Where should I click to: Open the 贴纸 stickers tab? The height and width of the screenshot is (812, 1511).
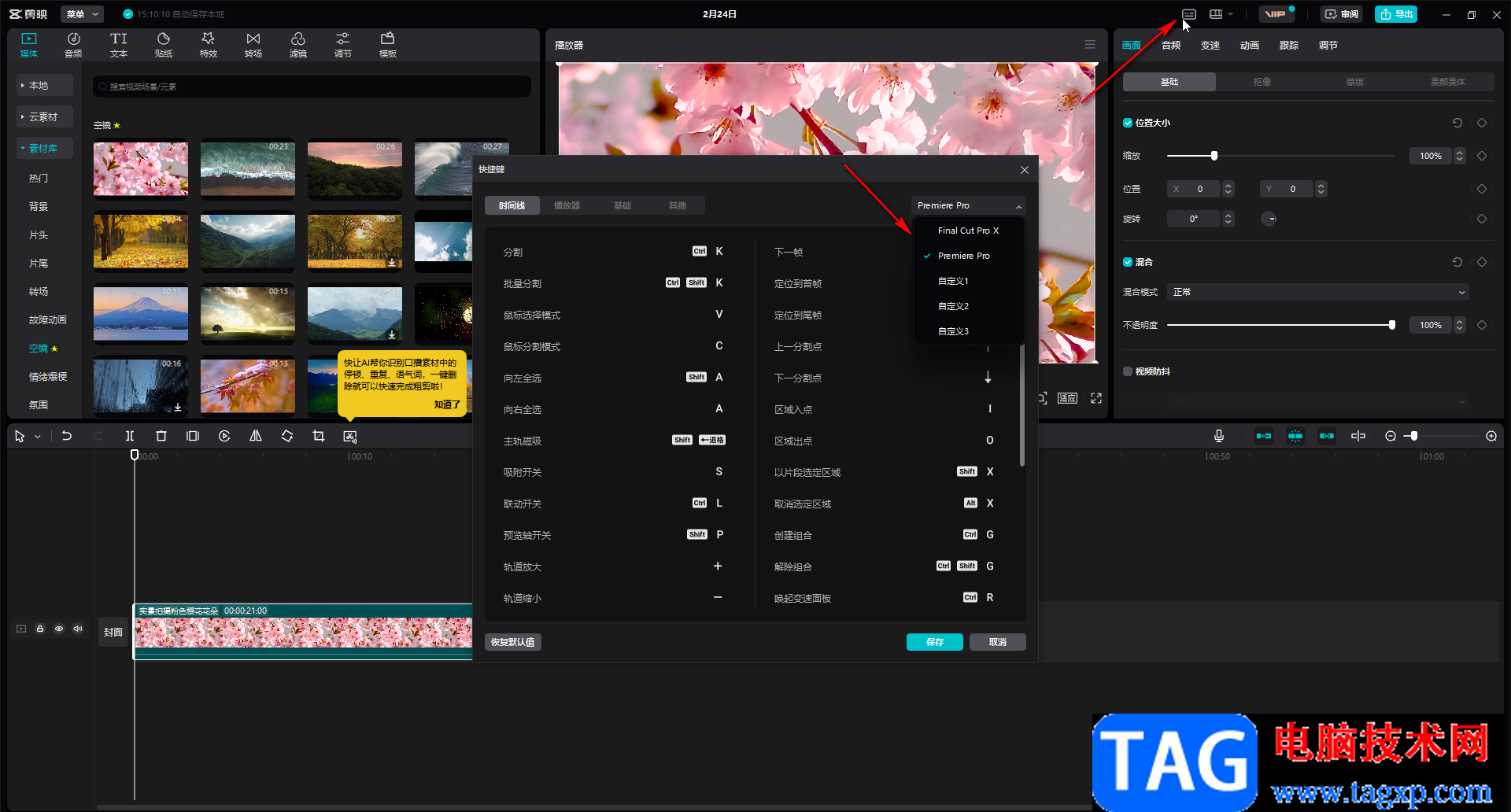click(x=164, y=45)
